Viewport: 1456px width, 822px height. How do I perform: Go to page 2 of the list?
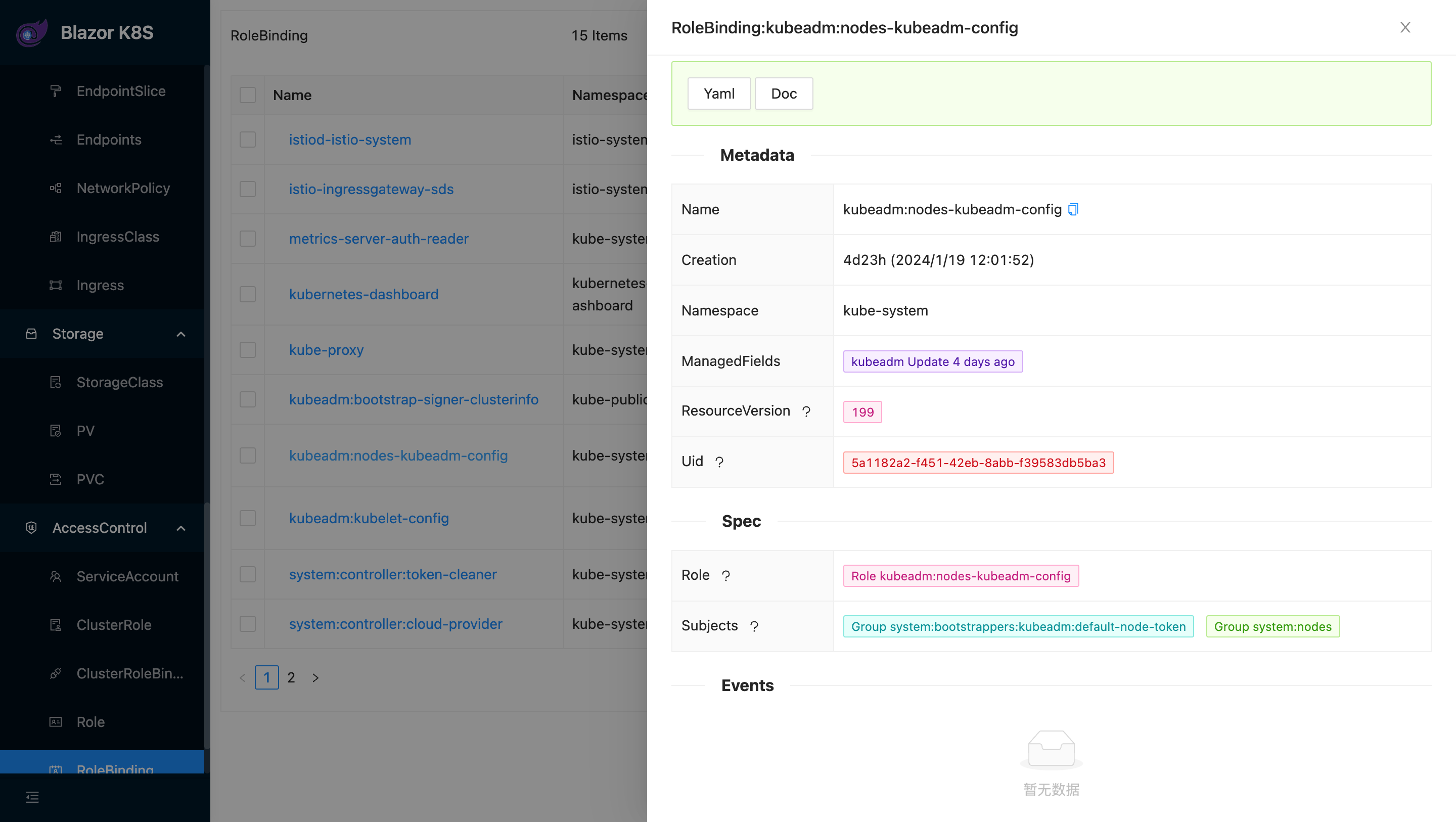291,677
